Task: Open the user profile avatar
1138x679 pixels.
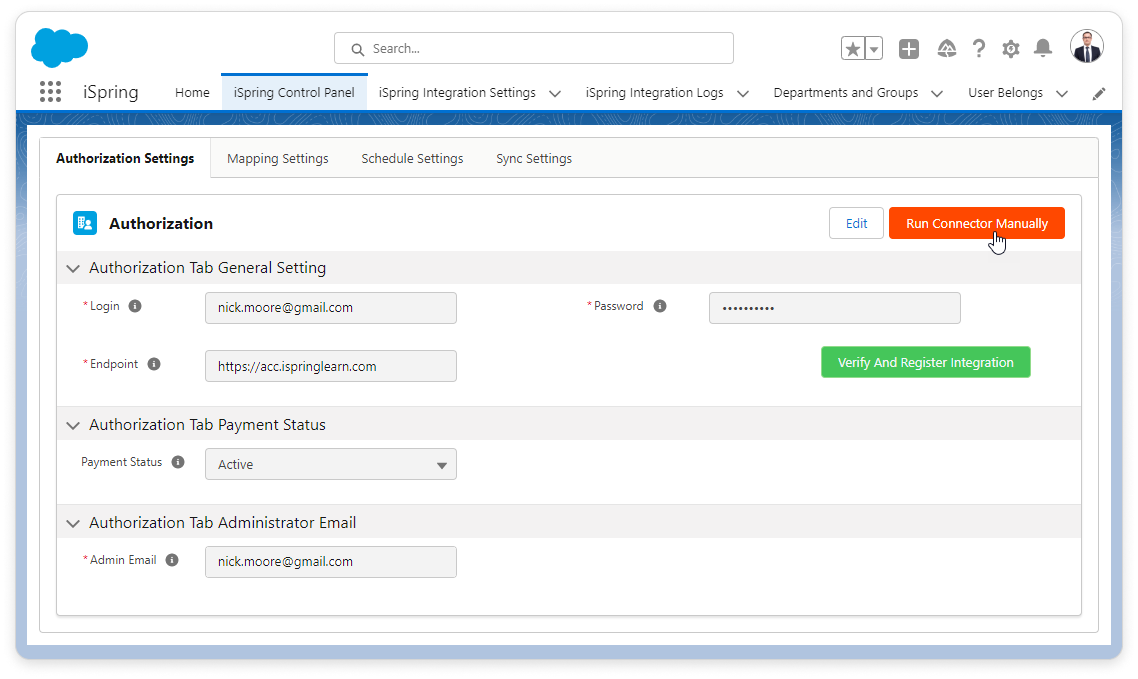Action: (1086, 47)
